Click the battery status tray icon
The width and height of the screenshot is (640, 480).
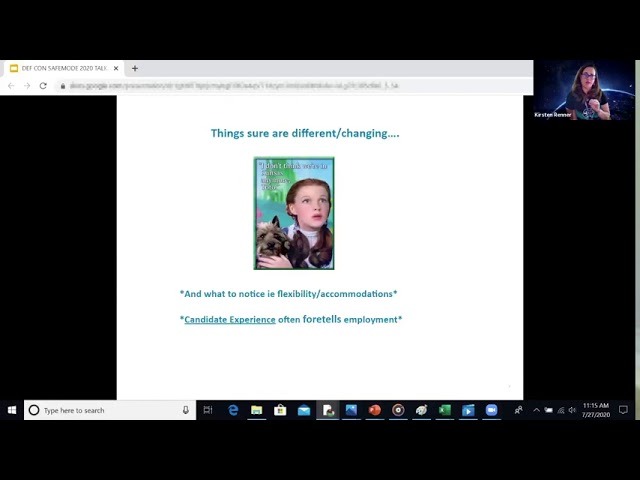pyautogui.click(x=549, y=410)
